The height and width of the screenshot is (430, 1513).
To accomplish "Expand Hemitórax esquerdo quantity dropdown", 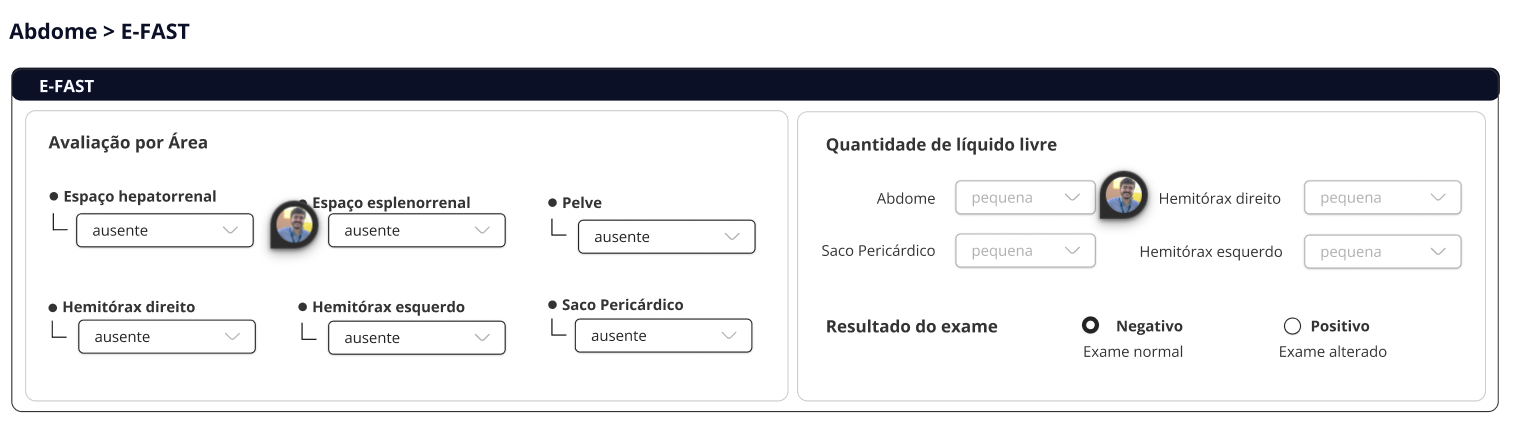I will tap(1382, 252).
